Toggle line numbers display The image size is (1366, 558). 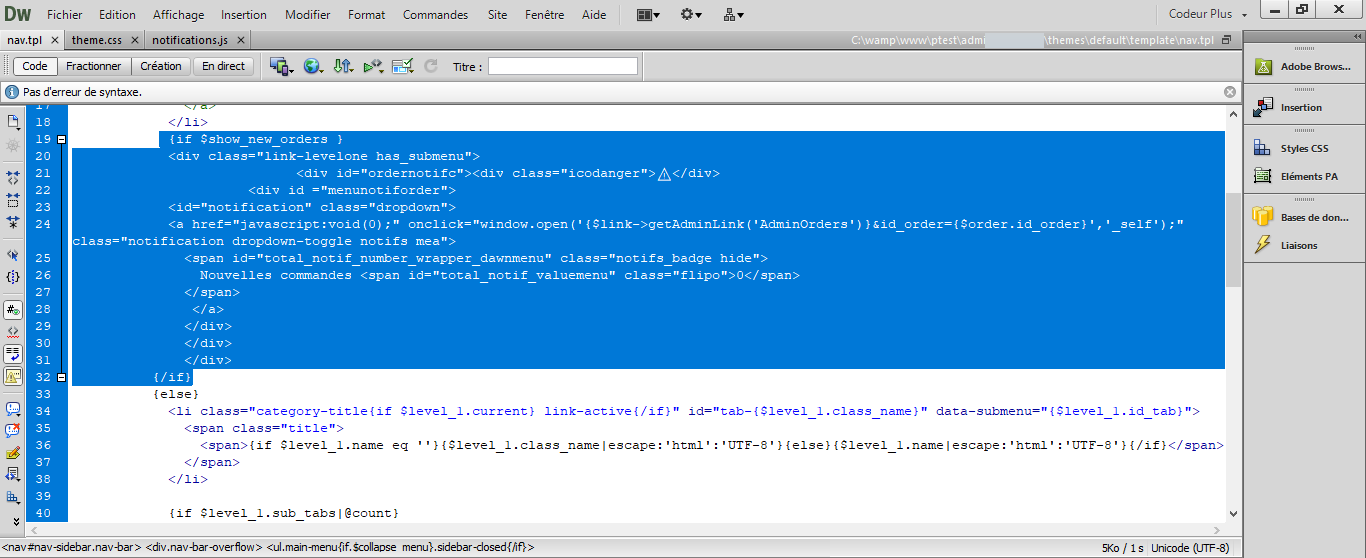pos(13,310)
